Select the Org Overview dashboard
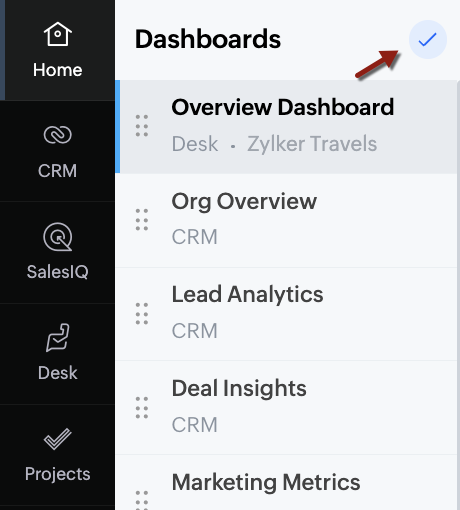The image size is (460, 510). pos(286,220)
